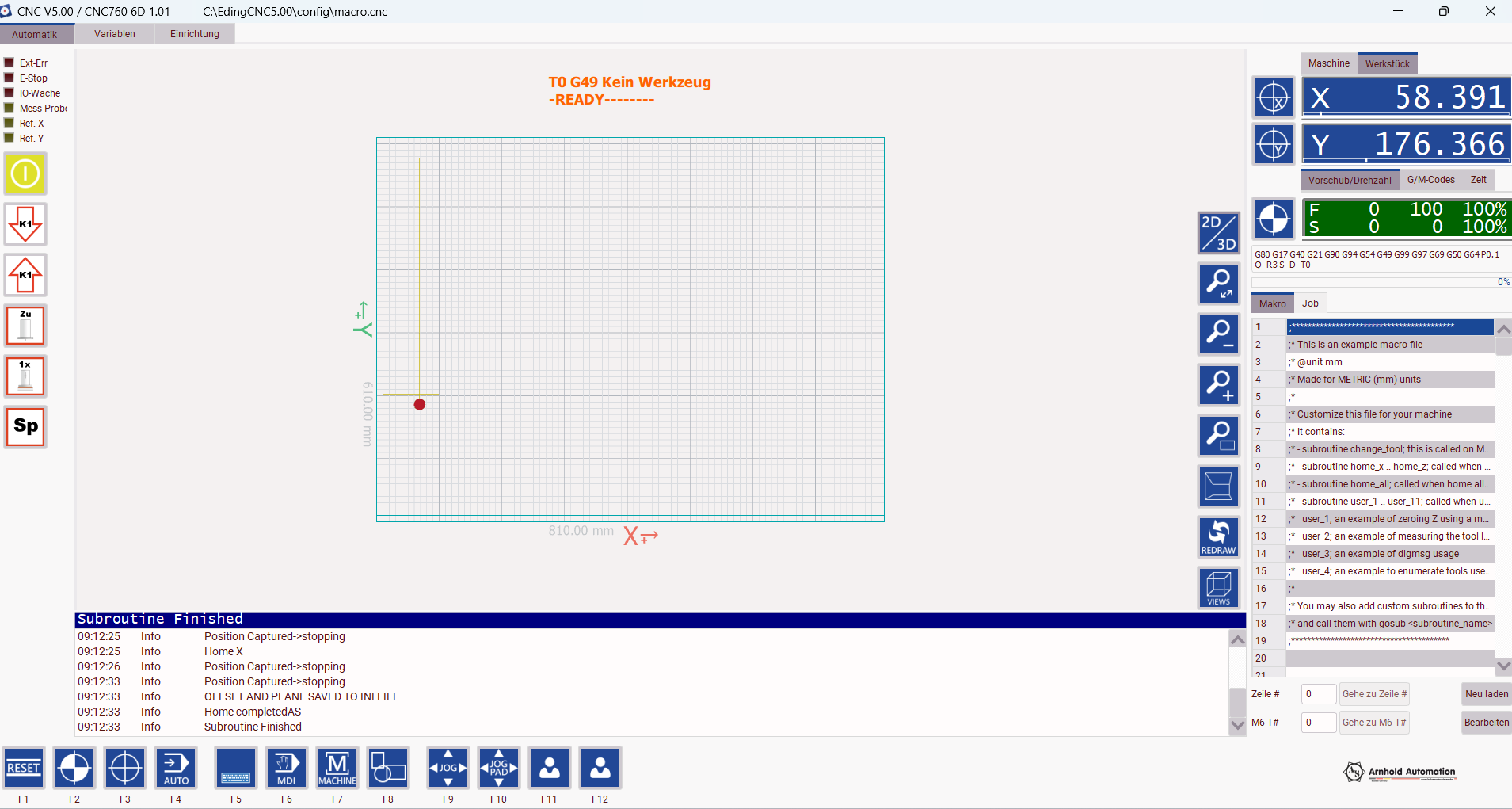The width and height of the screenshot is (1512, 809).
Task: Open the JOG PAD icon
Action: [499, 768]
